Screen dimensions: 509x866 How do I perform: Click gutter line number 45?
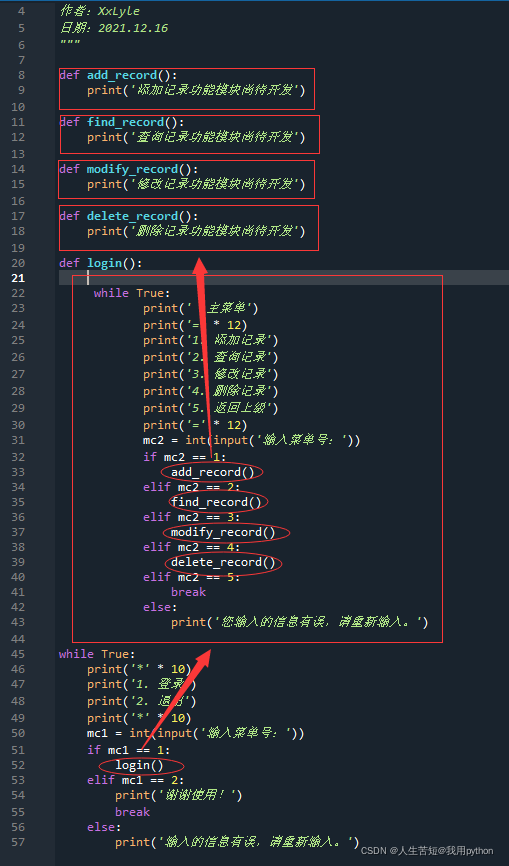click(x=18, y=654)
